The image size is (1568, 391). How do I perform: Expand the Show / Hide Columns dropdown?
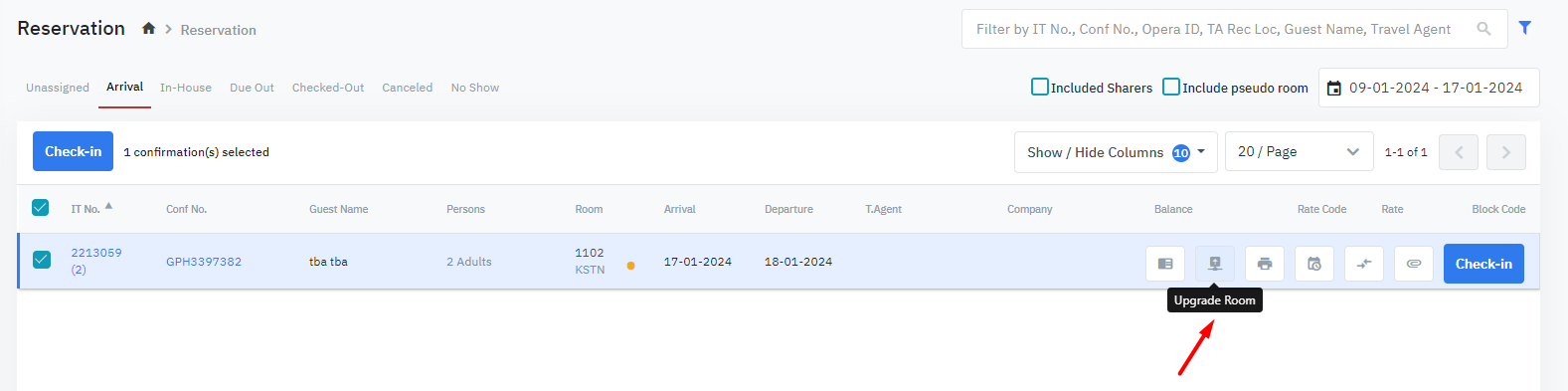(1116, 152)
